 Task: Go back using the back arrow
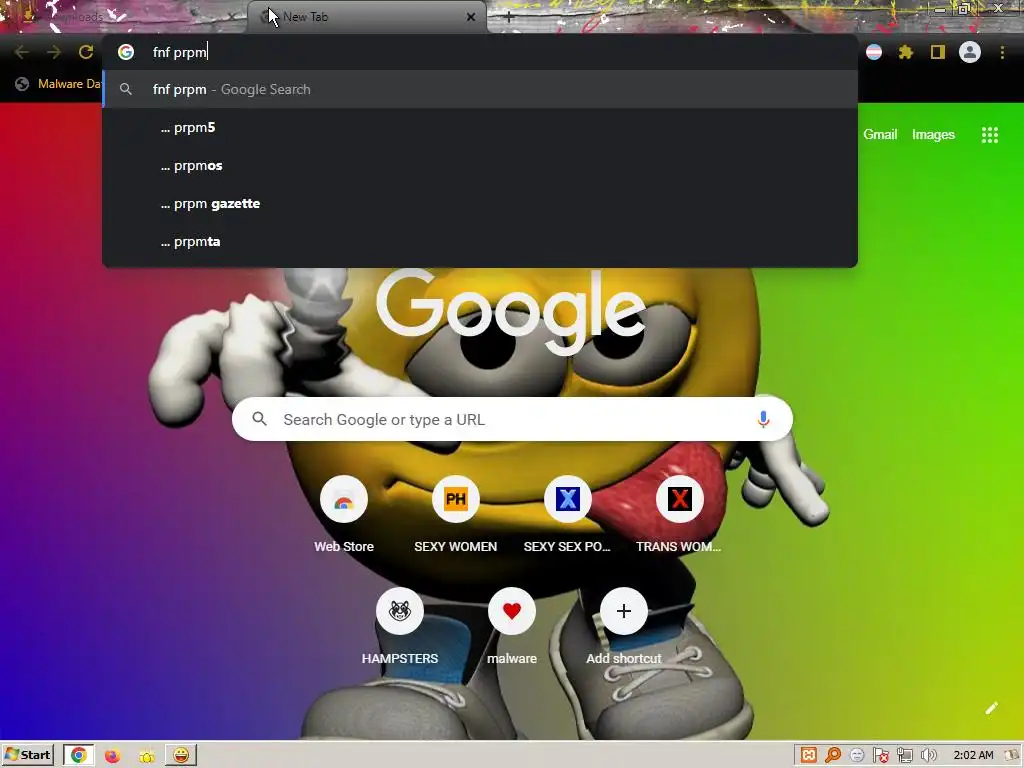tap(22, 52)
